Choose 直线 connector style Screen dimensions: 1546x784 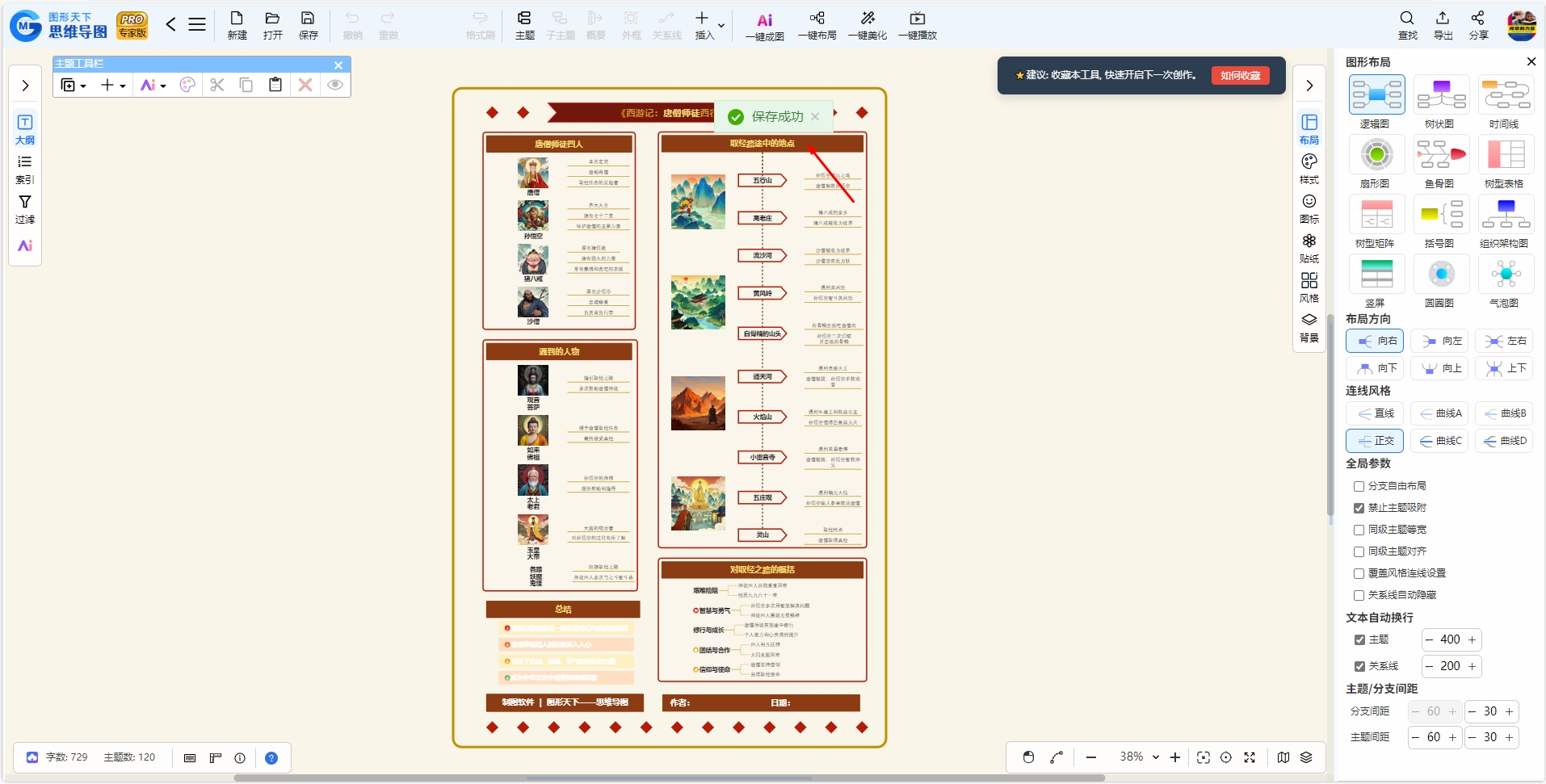(x=1376, y=413)
